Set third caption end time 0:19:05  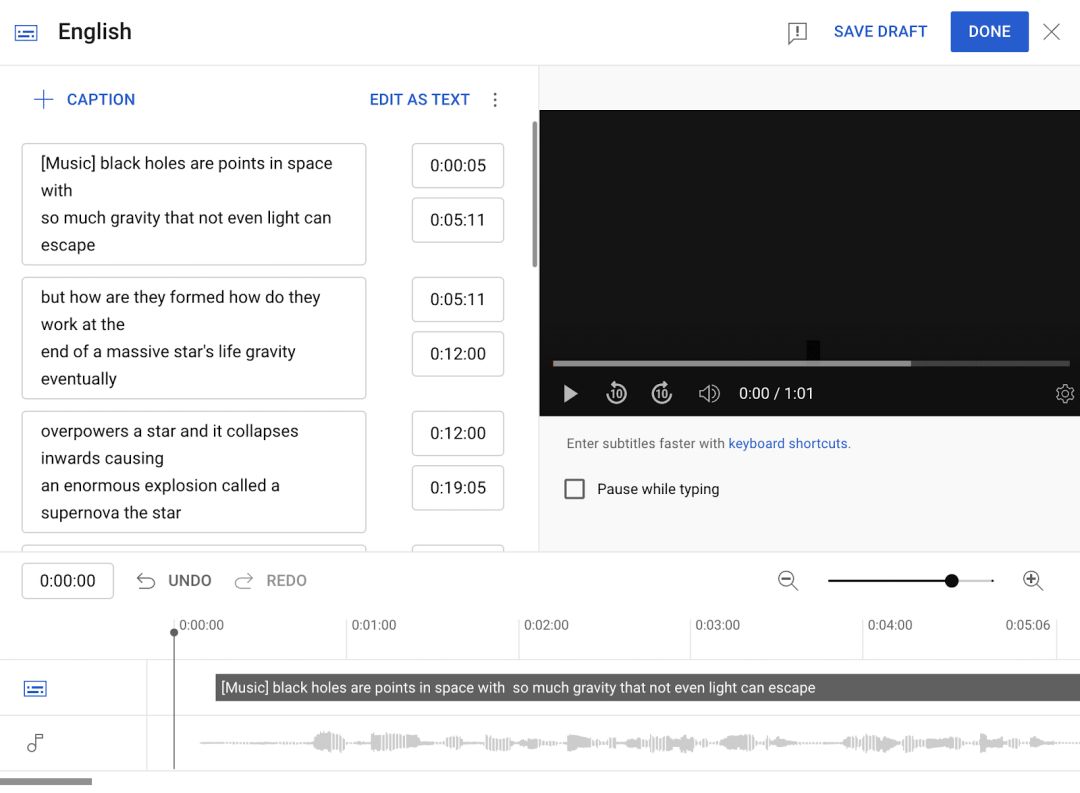(457, 488)
